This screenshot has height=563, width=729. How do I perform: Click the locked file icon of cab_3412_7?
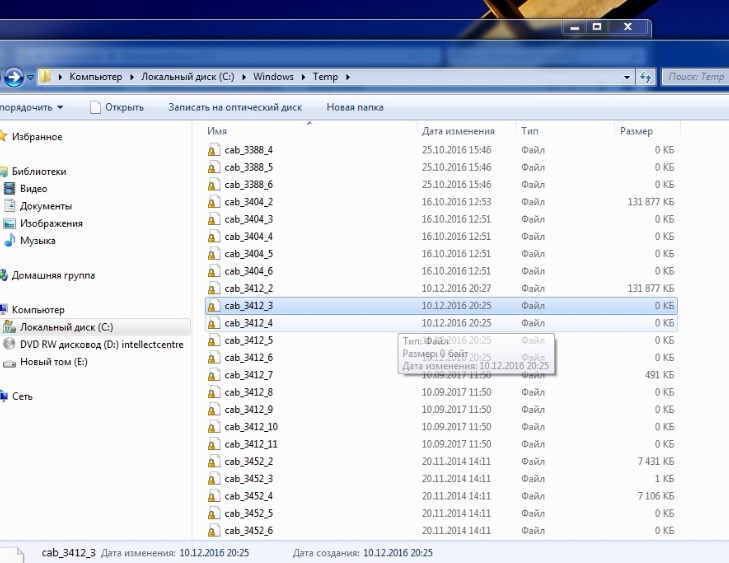tap(213, 375)
